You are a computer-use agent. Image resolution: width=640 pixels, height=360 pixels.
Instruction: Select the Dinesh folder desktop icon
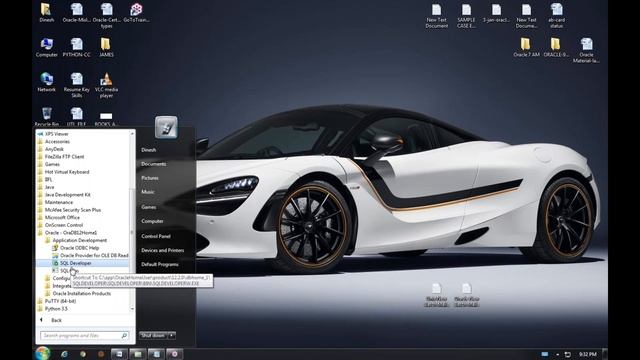pyautogui.click(x=47, y=12)
